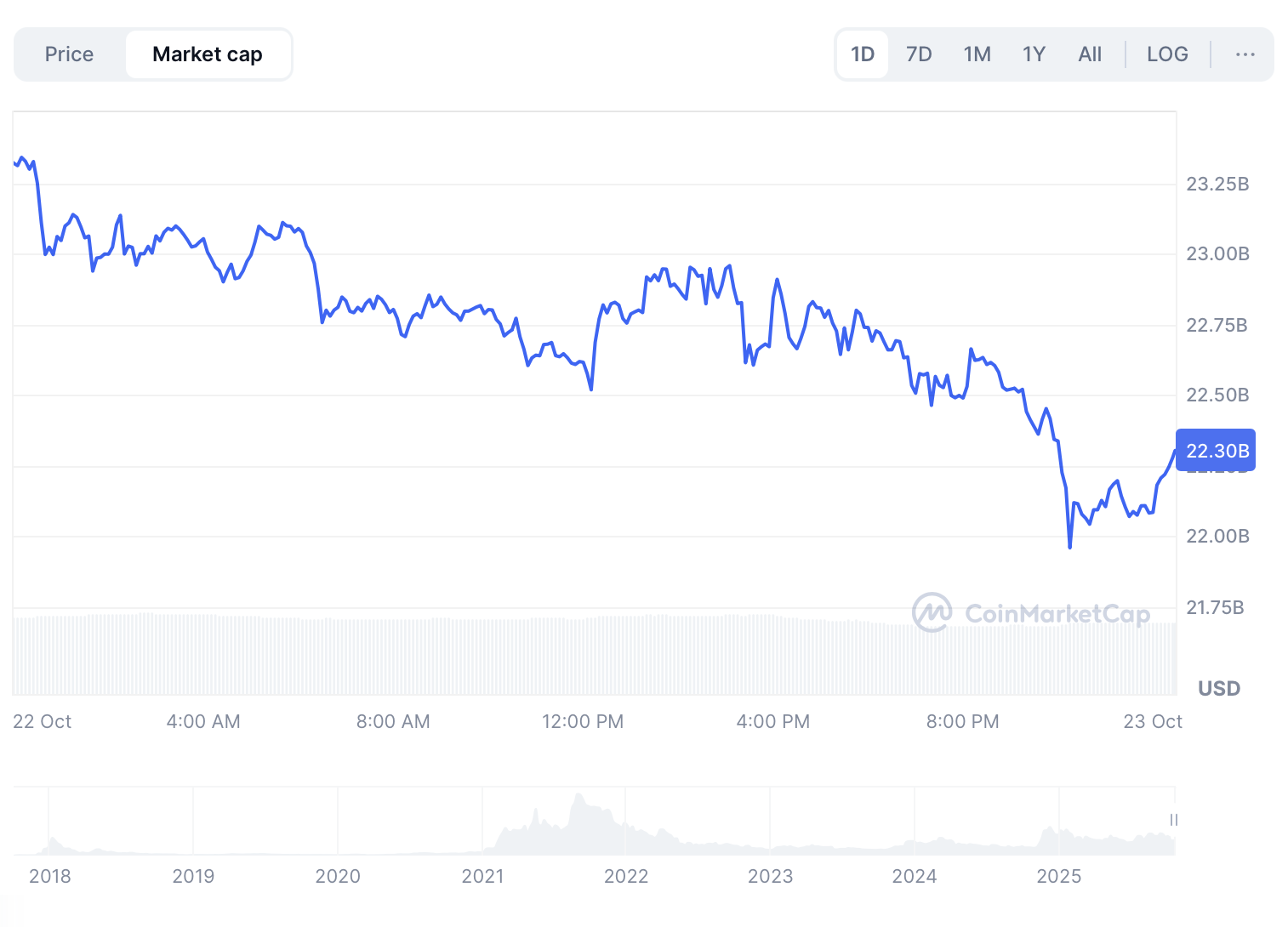The height and width of the screenshot is (927, 1288).
Task: Click the CoinMarketCap watermark logo
Action: click(1031, 612)
